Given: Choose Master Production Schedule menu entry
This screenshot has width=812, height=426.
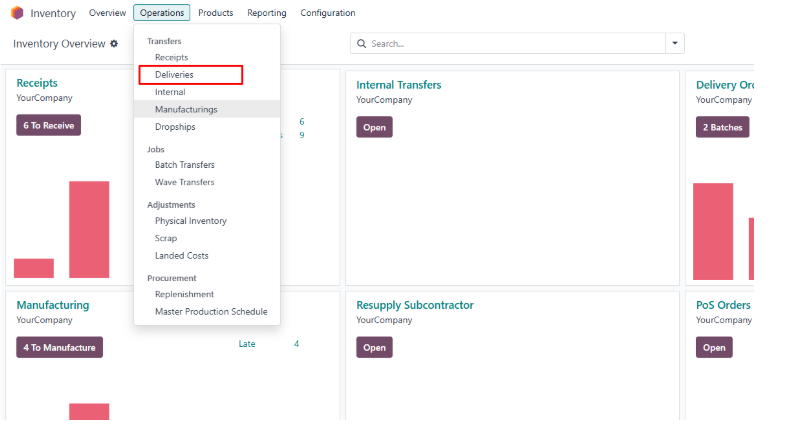Looking at the screenshot, I should click(211, 312).
